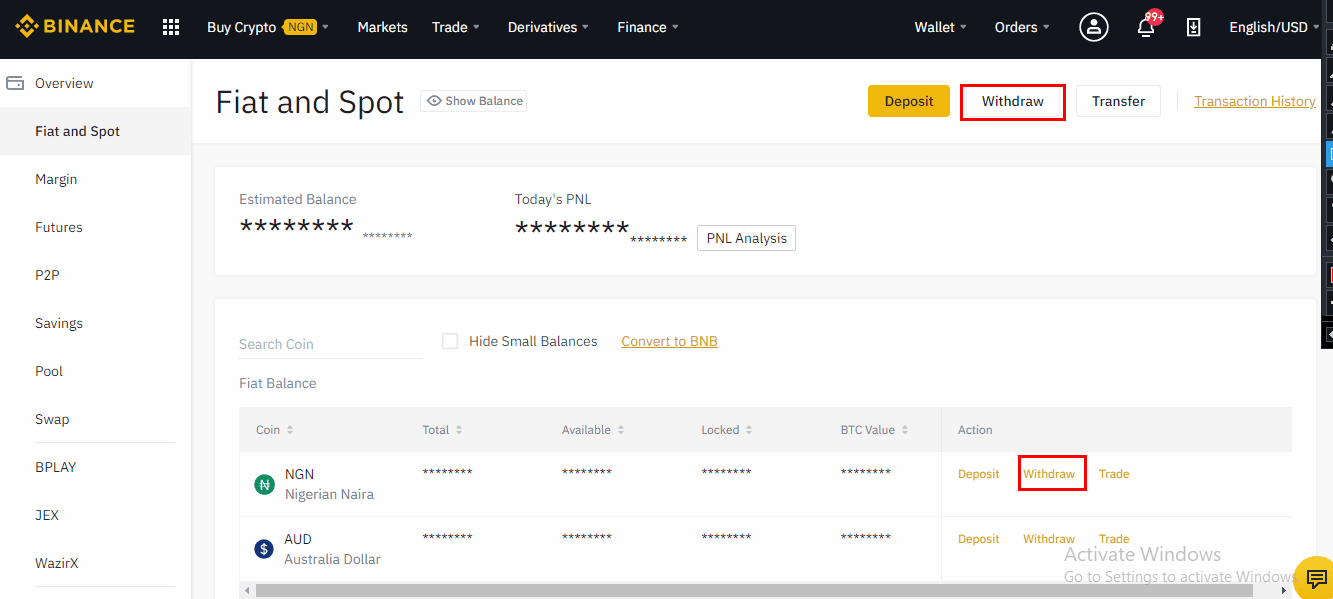Expand the Wallet dropdown menu
The height and width of the screenshot is (599, 1333).
pos(941,27)
